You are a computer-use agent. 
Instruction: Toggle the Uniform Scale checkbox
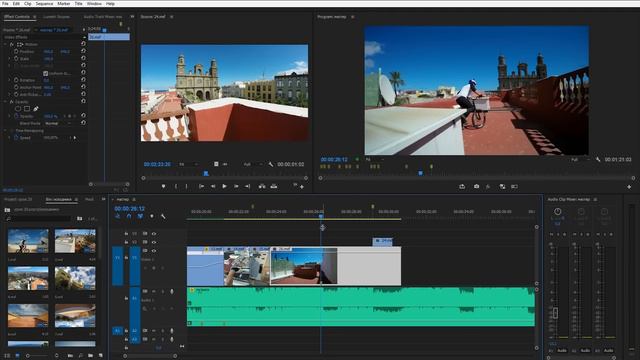(46, 73)
